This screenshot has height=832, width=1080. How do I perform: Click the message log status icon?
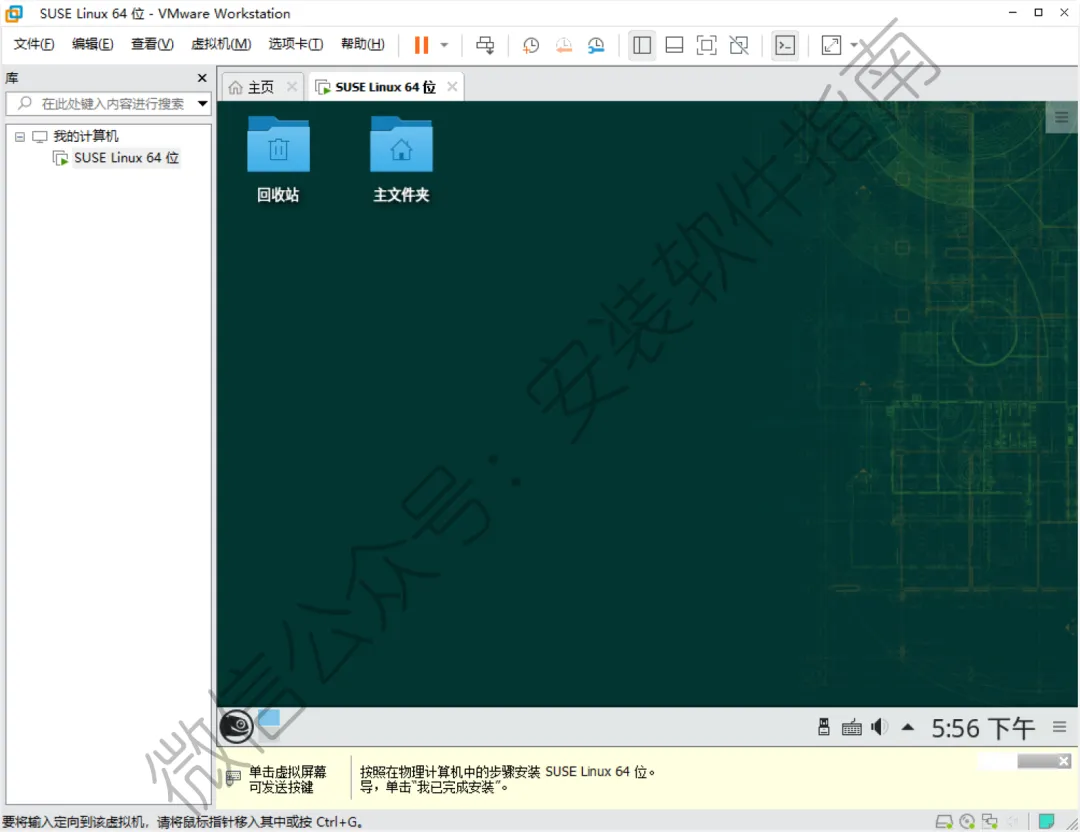(1046, 822)
